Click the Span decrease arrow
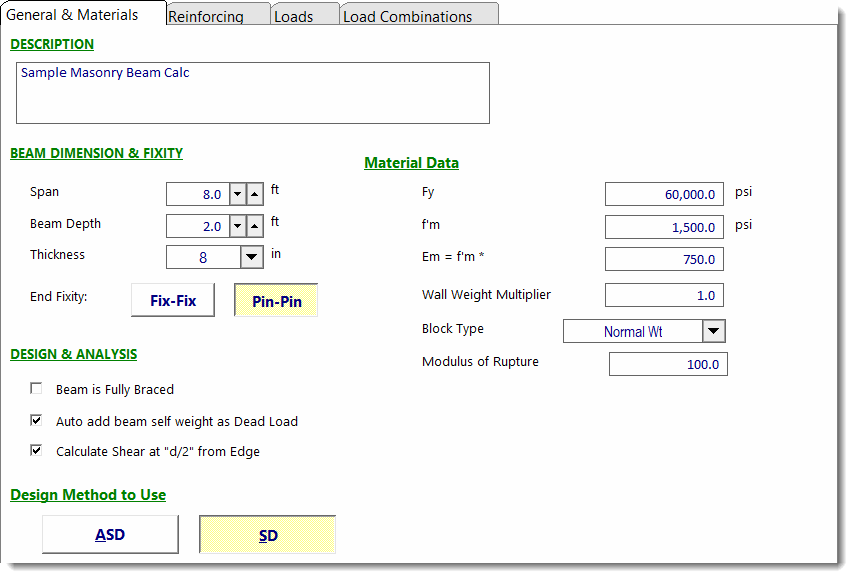Image resolution: width=853 pixels, height=578 pixels. tap(238, 194)
